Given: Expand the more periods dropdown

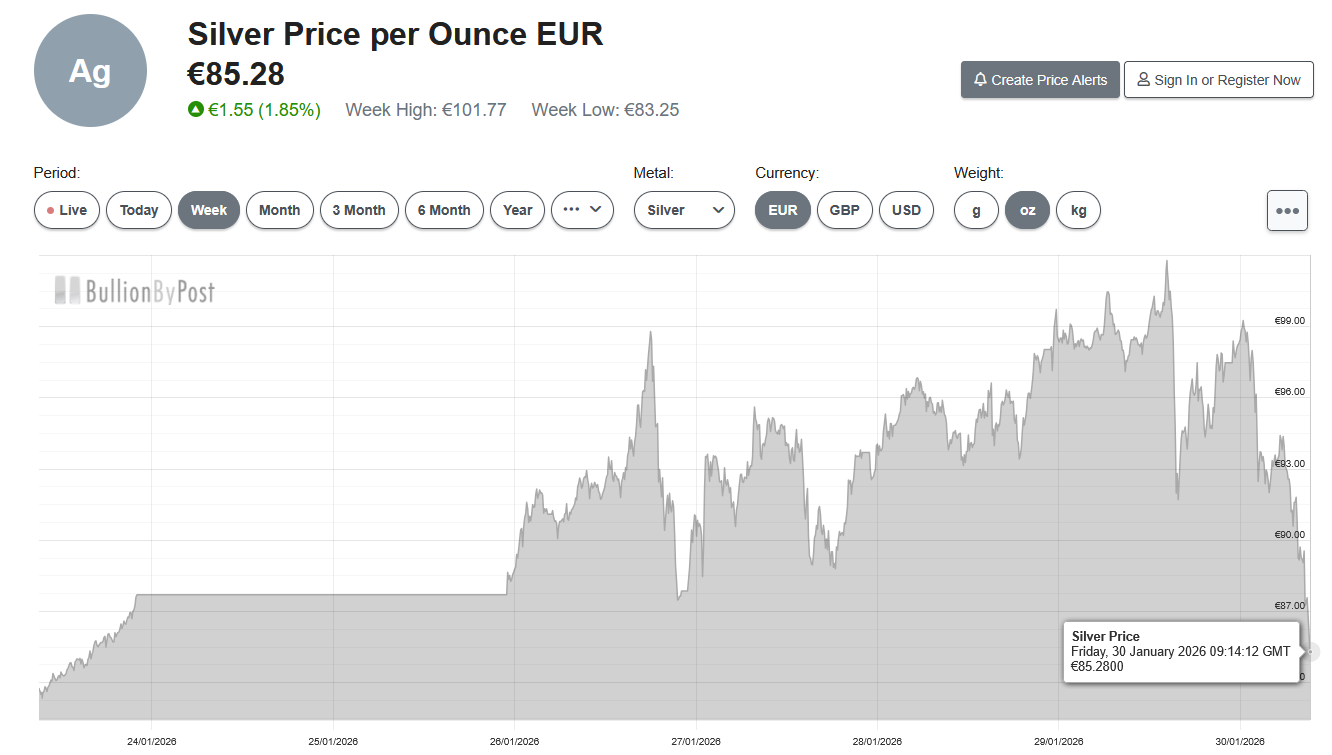Looking at the screenshot, I should [582, 210].
